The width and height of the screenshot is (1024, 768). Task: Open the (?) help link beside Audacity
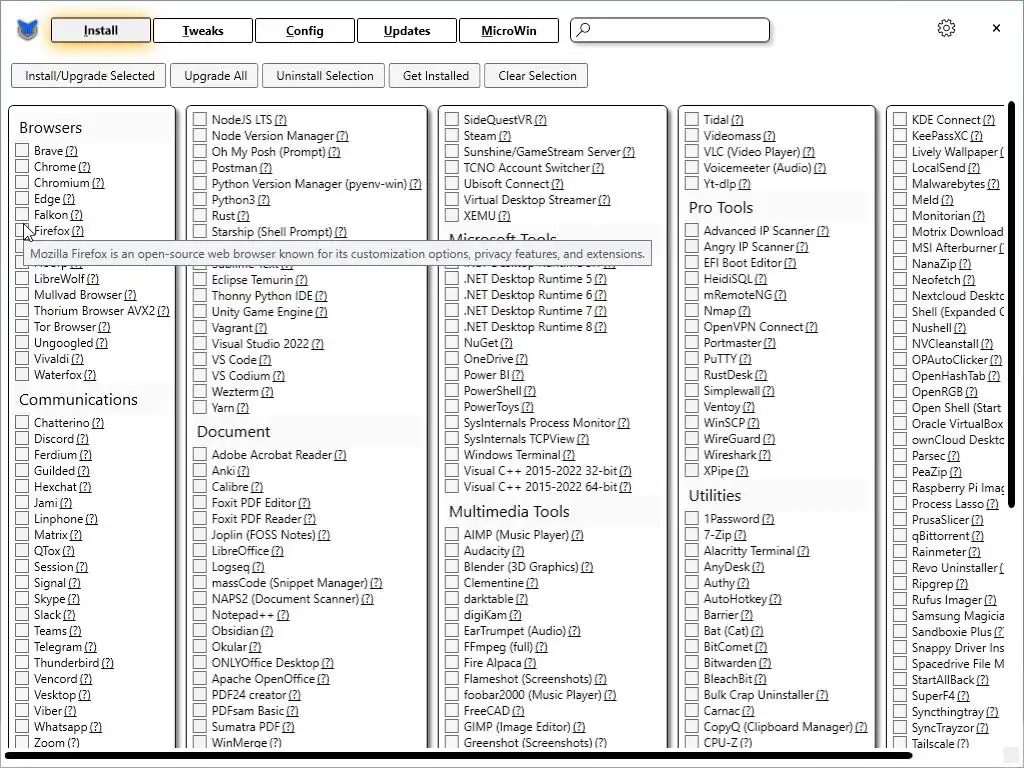tap(518, 551)
